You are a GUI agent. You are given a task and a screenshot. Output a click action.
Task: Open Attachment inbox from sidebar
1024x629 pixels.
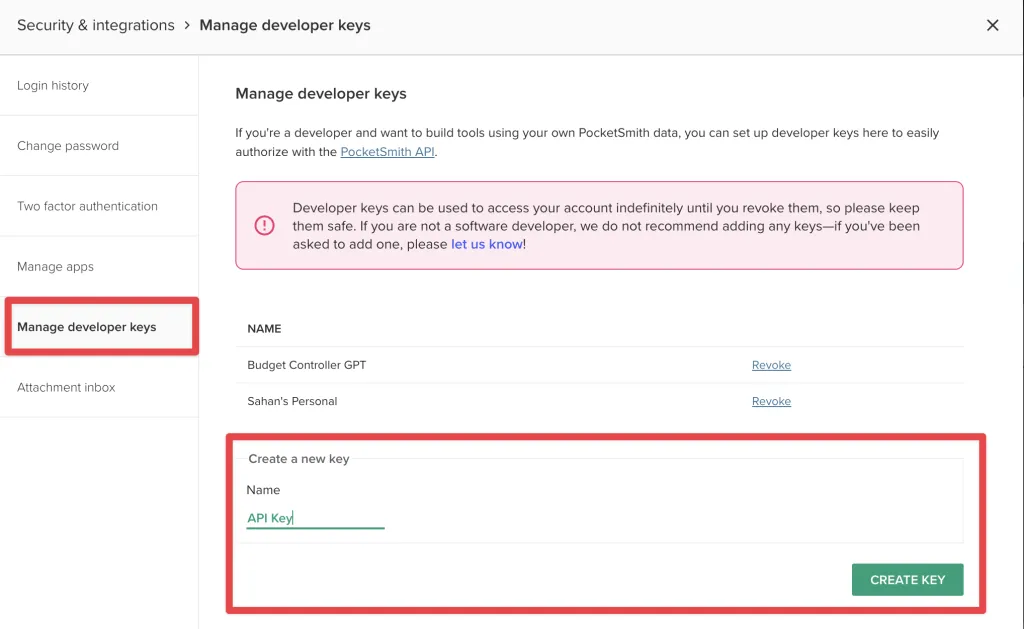[66, 387]
